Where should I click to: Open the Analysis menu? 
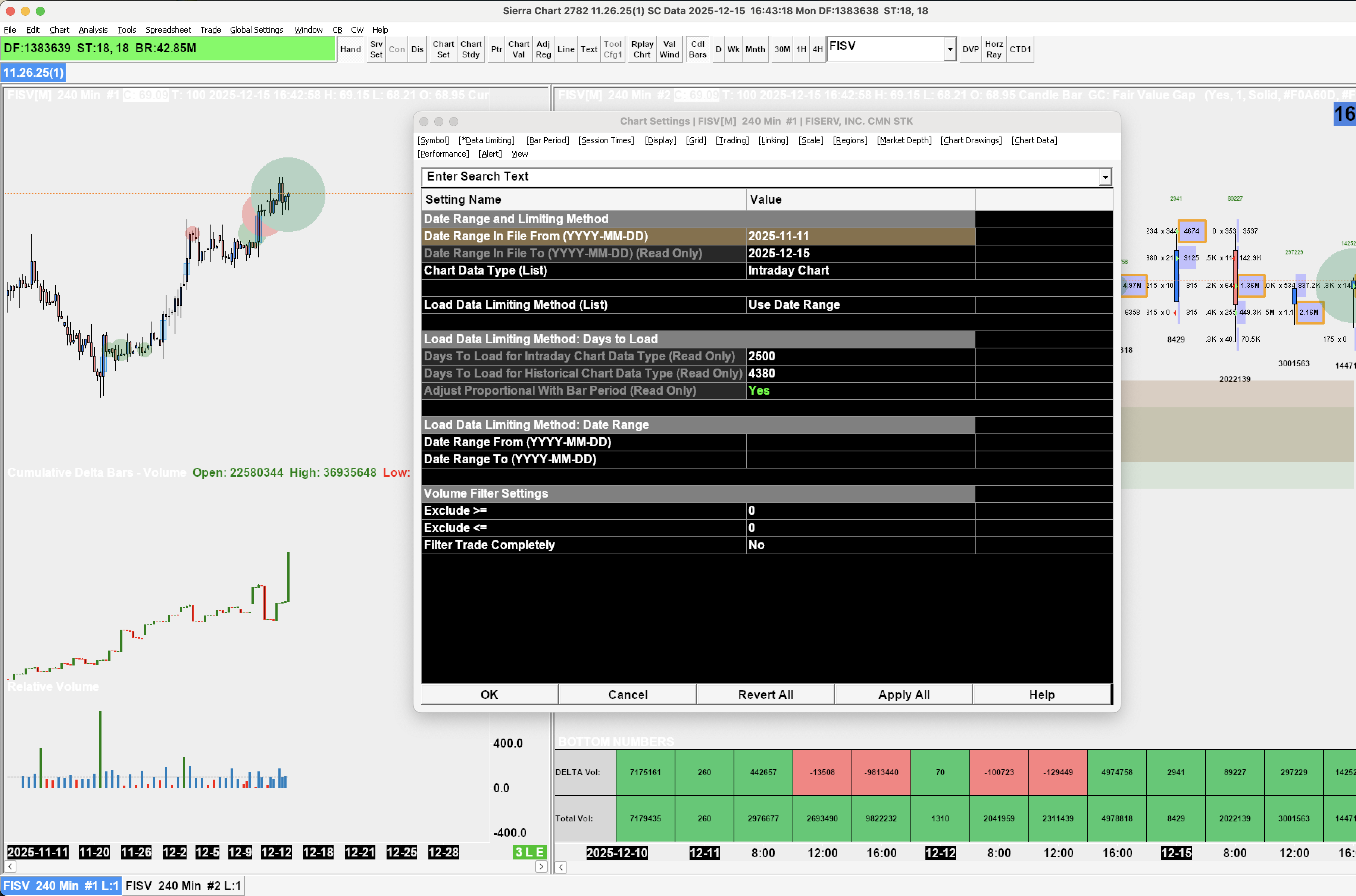(x=93, y=30)
